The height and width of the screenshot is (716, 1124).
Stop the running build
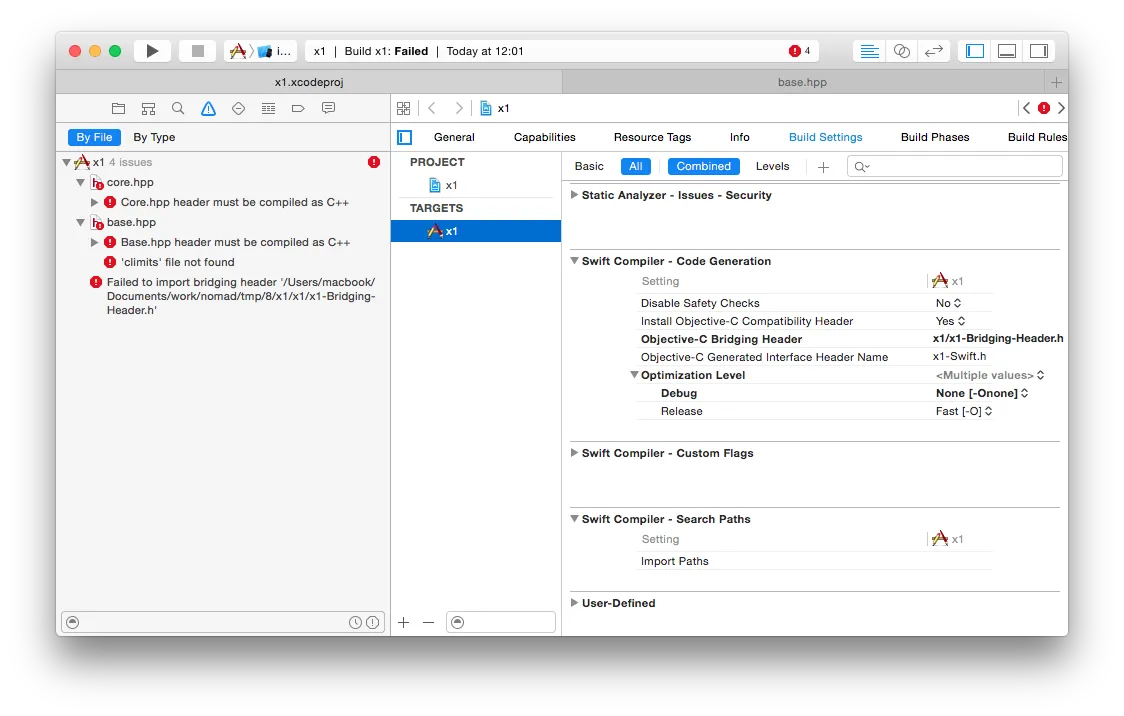pyautogui.click(x=198, y=51)
